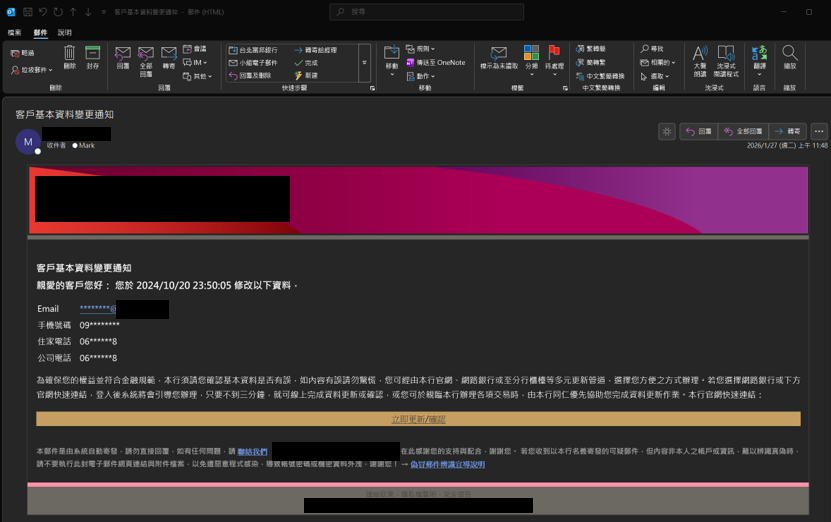Click the Delete (刪除) trash icon
The height and width of the screenshot is (522, 831).
point(69,57)
